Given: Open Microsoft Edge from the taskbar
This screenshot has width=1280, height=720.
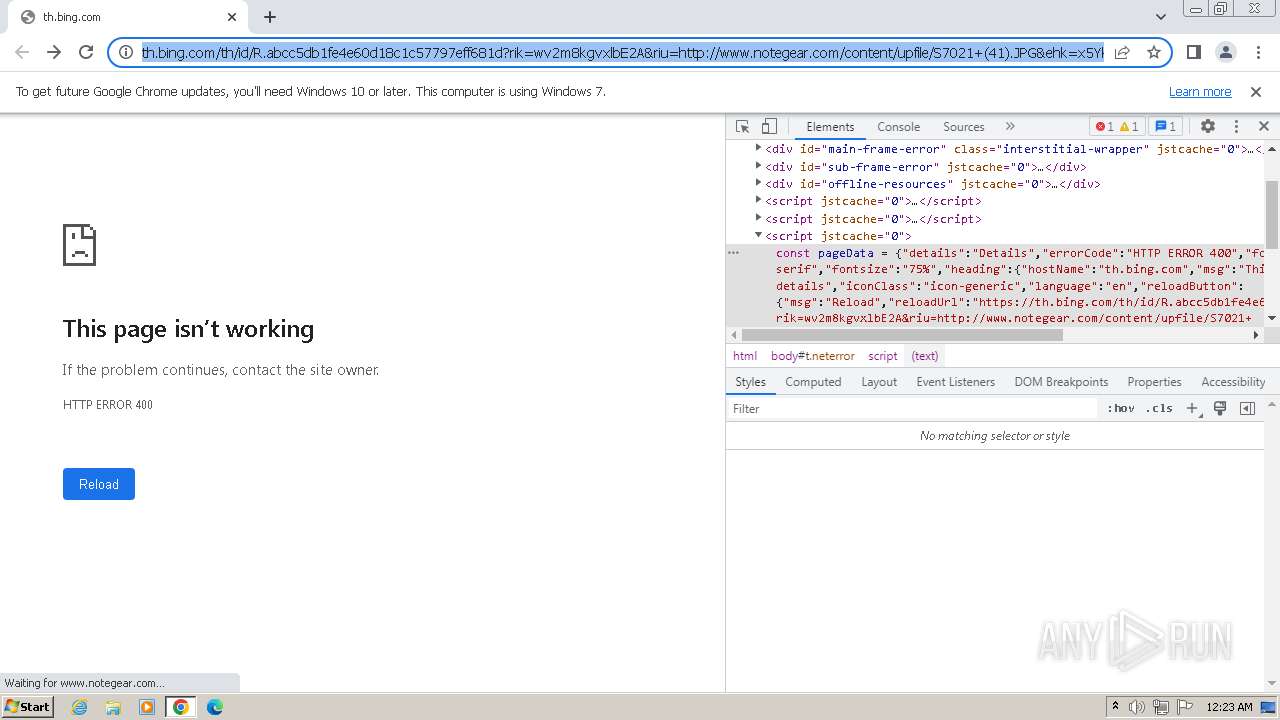Looking at the screenshot, I should [x=214, y=707].
